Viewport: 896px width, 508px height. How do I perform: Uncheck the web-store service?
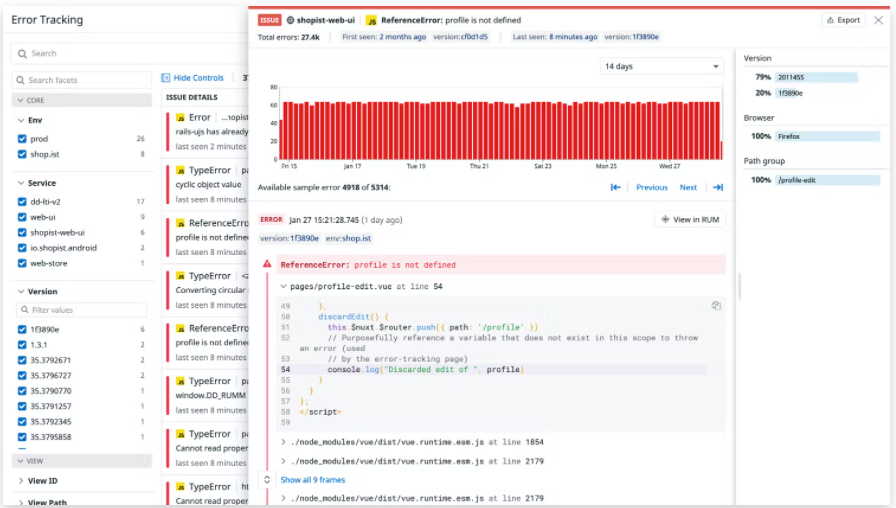[x=22, y=263]
